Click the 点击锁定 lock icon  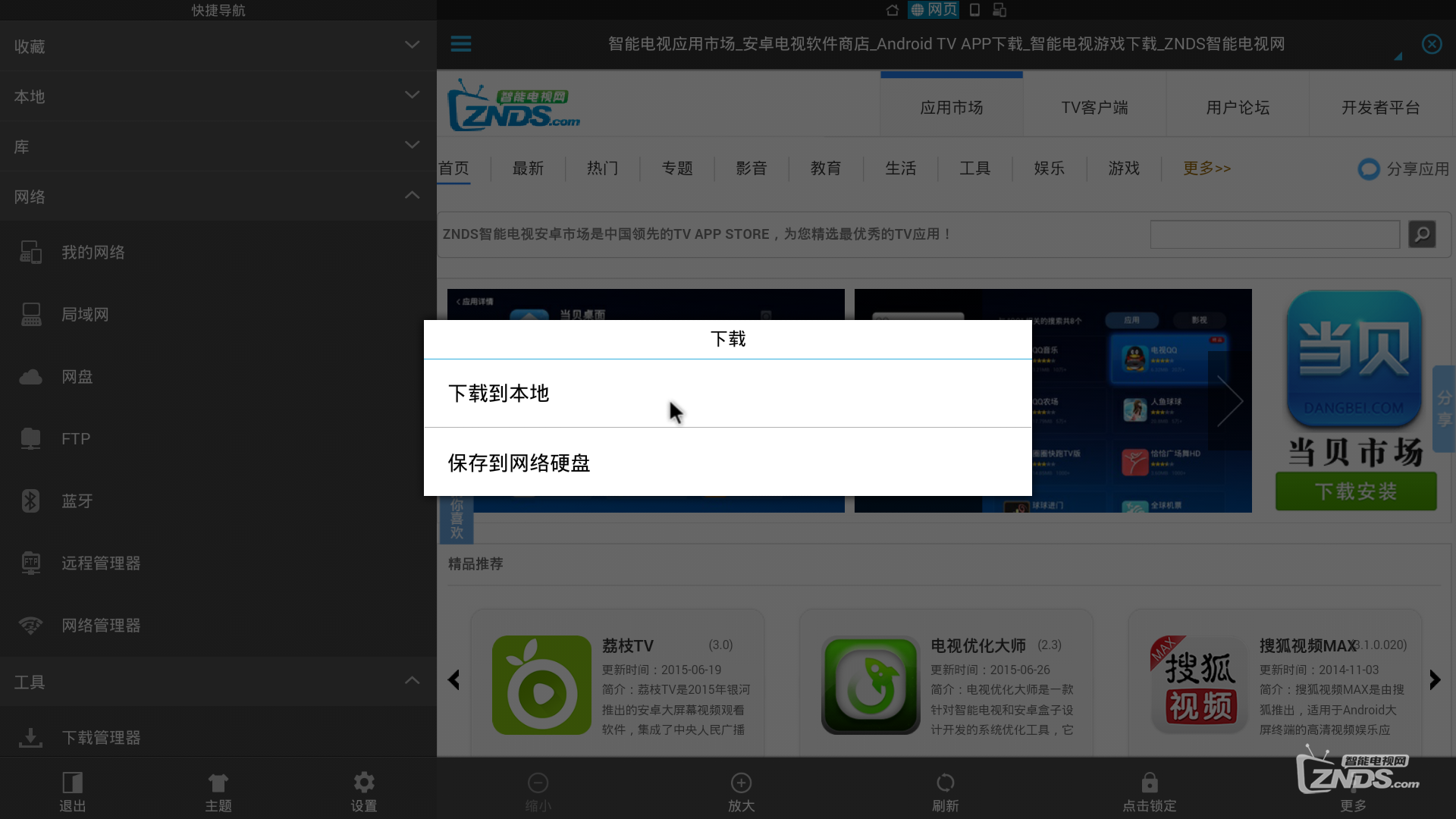(1150, 782)
